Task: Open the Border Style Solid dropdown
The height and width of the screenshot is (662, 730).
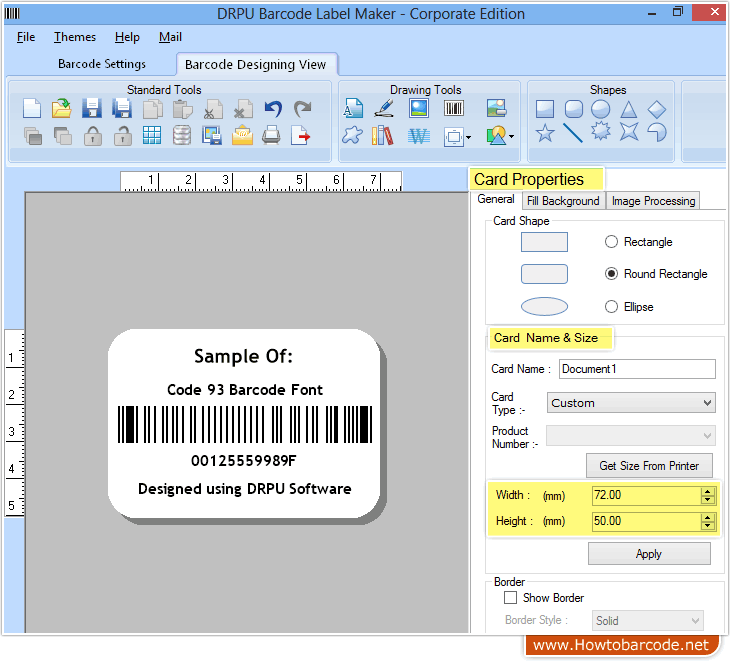Action: (x=648, y=621)
